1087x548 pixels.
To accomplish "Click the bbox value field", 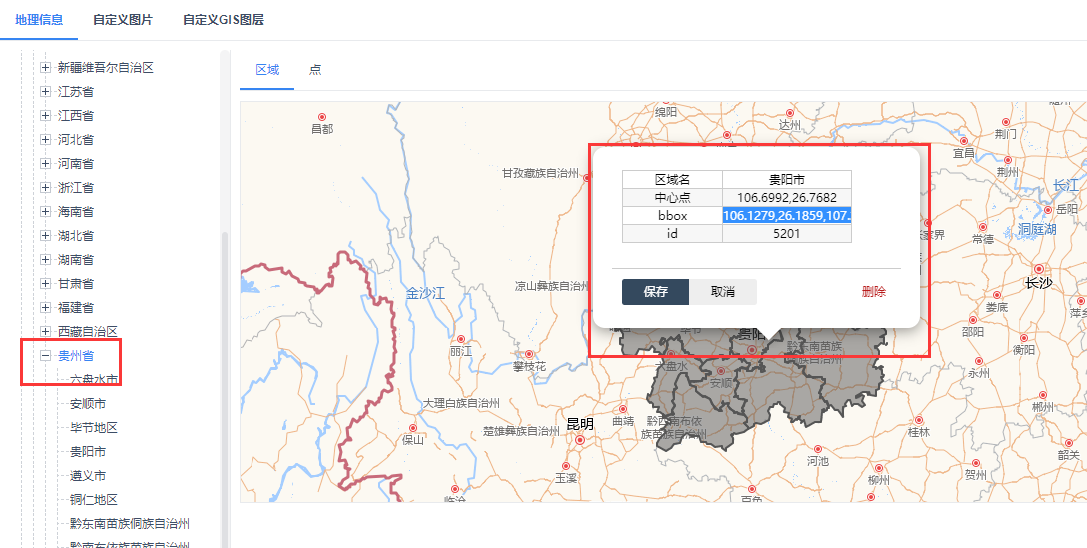I will pos(787,216).
